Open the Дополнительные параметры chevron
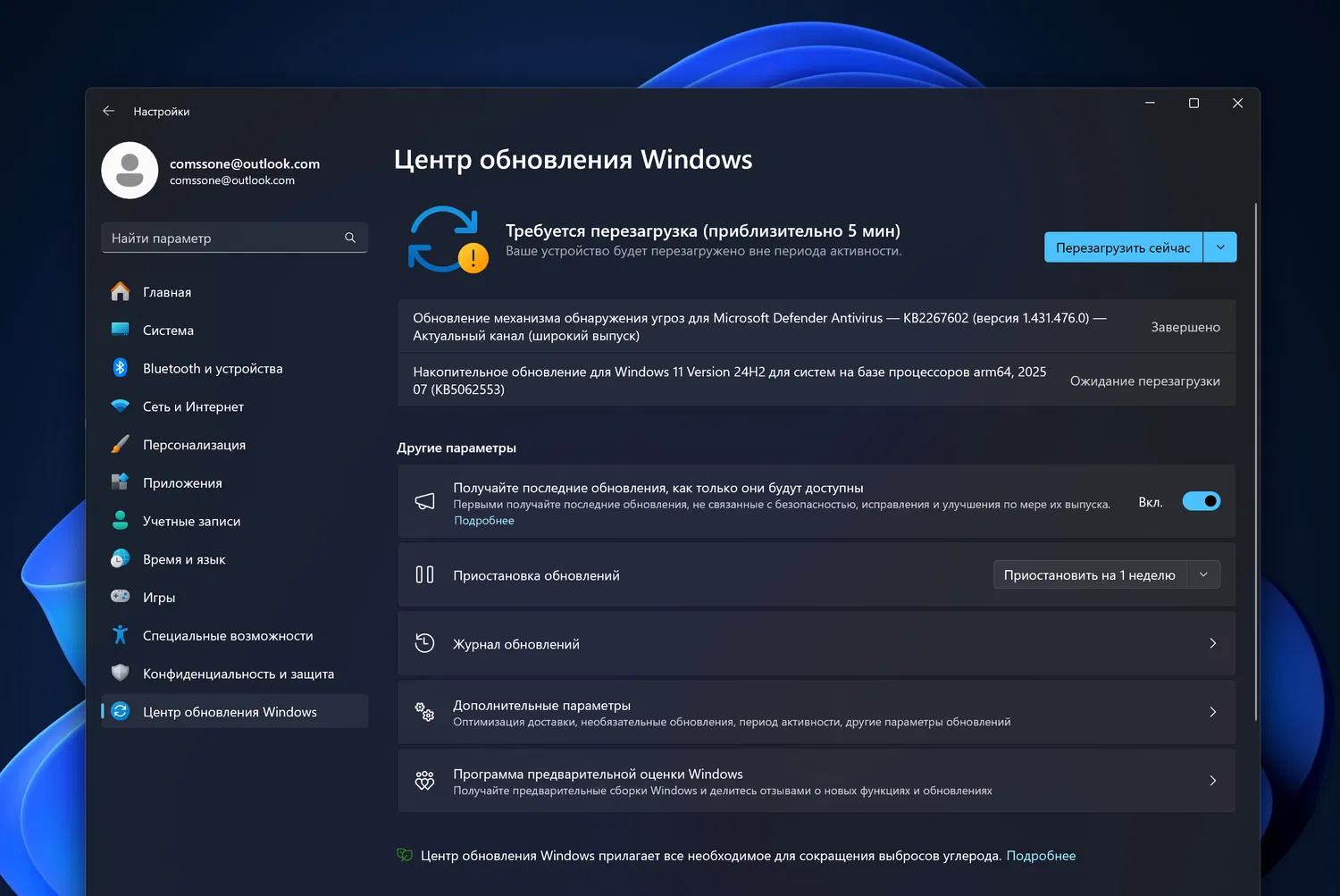Viewport: 1340px width, 896px height. [x=1212, y=712]
